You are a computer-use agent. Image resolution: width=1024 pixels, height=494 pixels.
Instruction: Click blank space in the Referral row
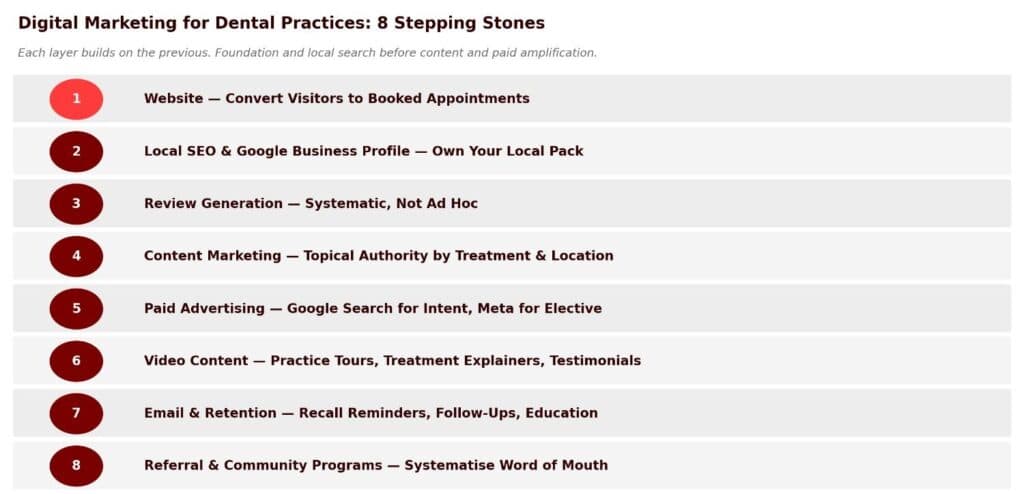(820, 465)
